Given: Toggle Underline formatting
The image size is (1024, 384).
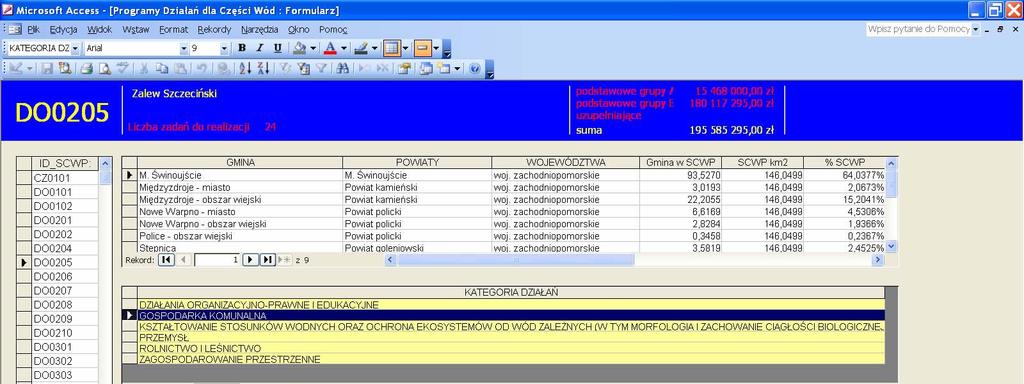Looking at the screenshot, I should point(278,48).
